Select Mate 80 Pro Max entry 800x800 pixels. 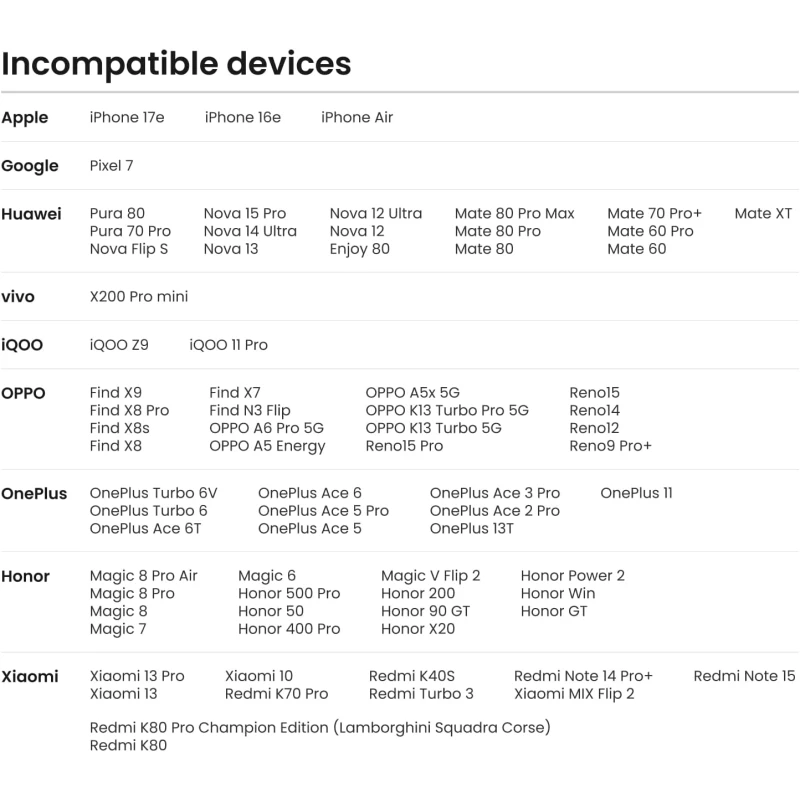click(x=514, y=213)
